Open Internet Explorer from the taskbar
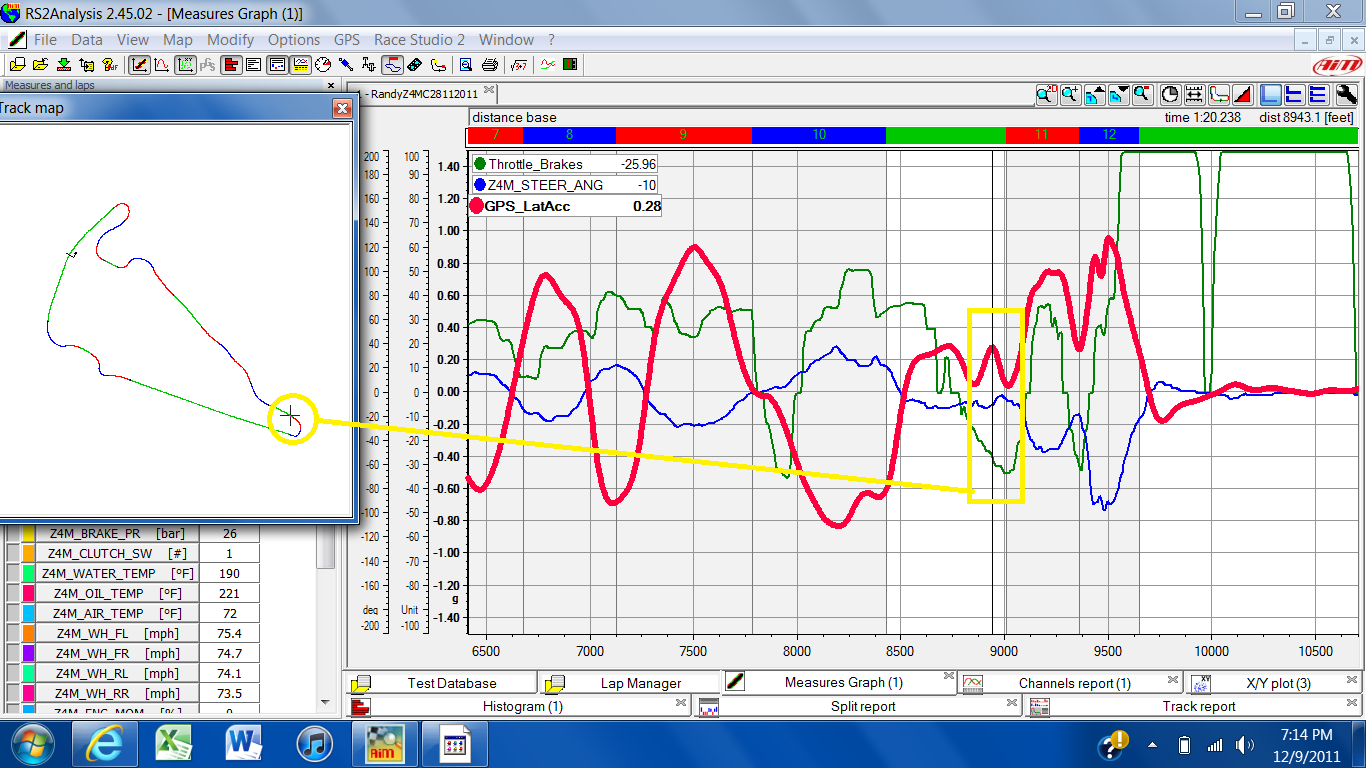1366x768 pixels. [x=105, y=744]
